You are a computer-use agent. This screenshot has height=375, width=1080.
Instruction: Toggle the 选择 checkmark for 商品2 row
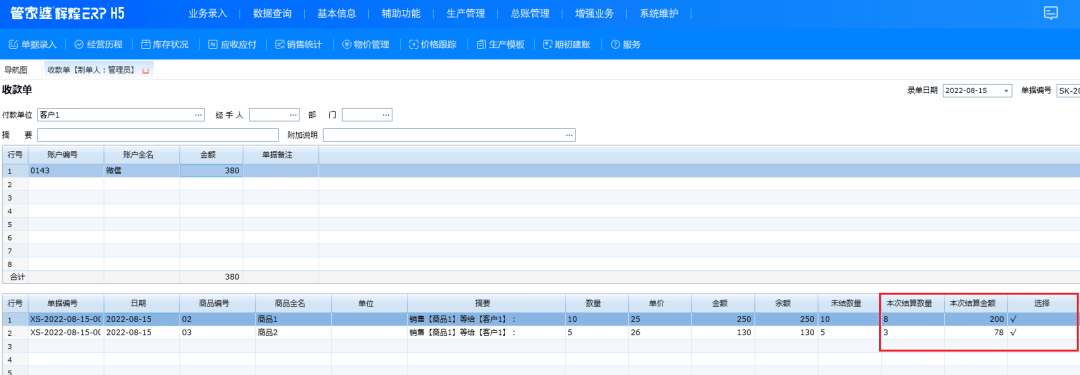click(1013, 332)
